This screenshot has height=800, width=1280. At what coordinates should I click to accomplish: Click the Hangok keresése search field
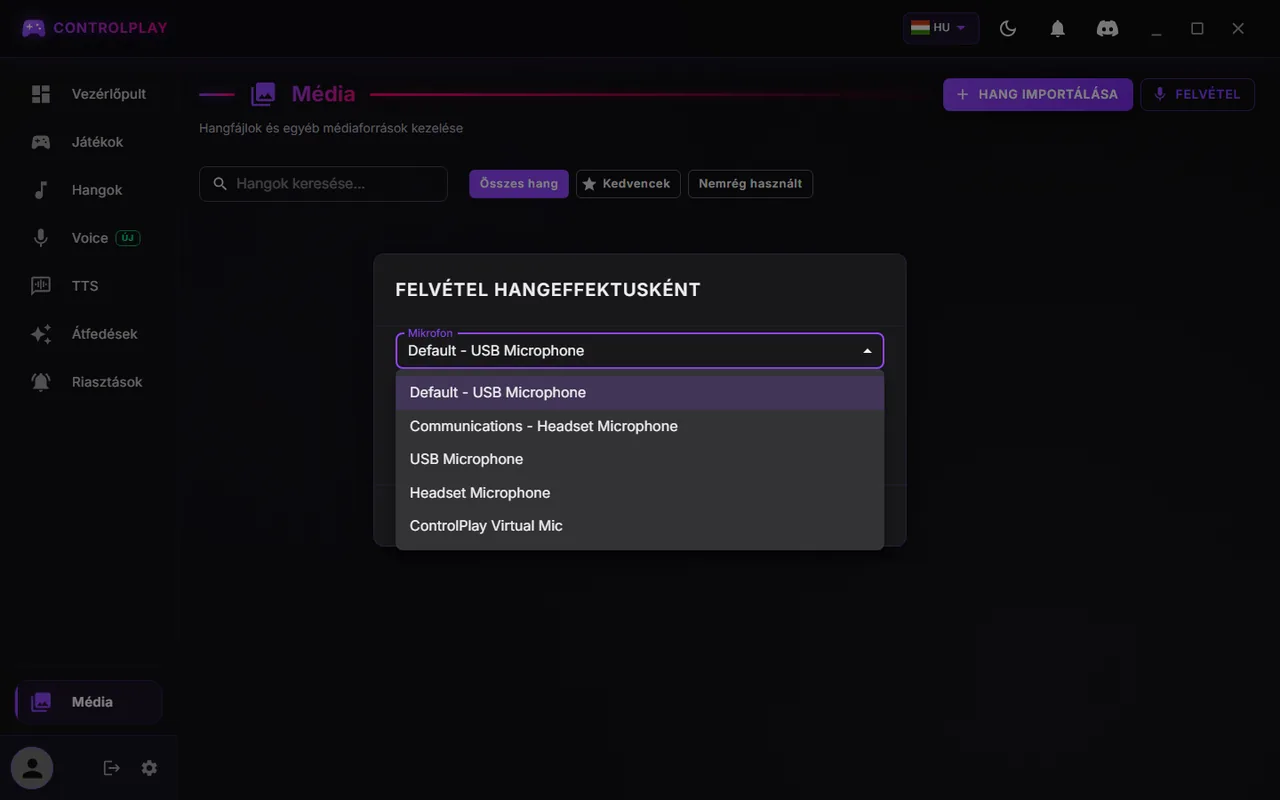(x=323, y=184)
